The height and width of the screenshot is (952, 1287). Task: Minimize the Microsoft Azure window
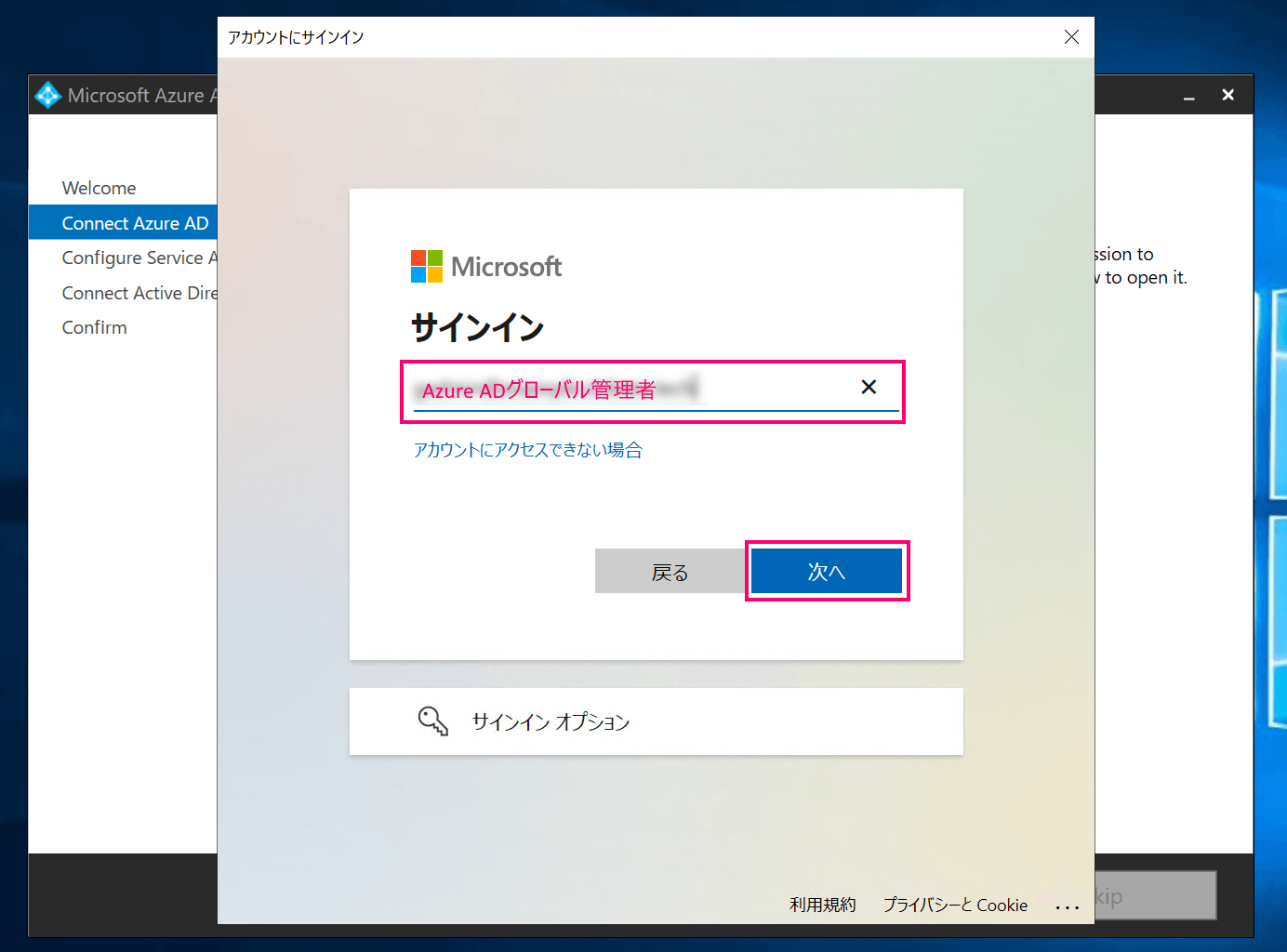pos(1188,94)
